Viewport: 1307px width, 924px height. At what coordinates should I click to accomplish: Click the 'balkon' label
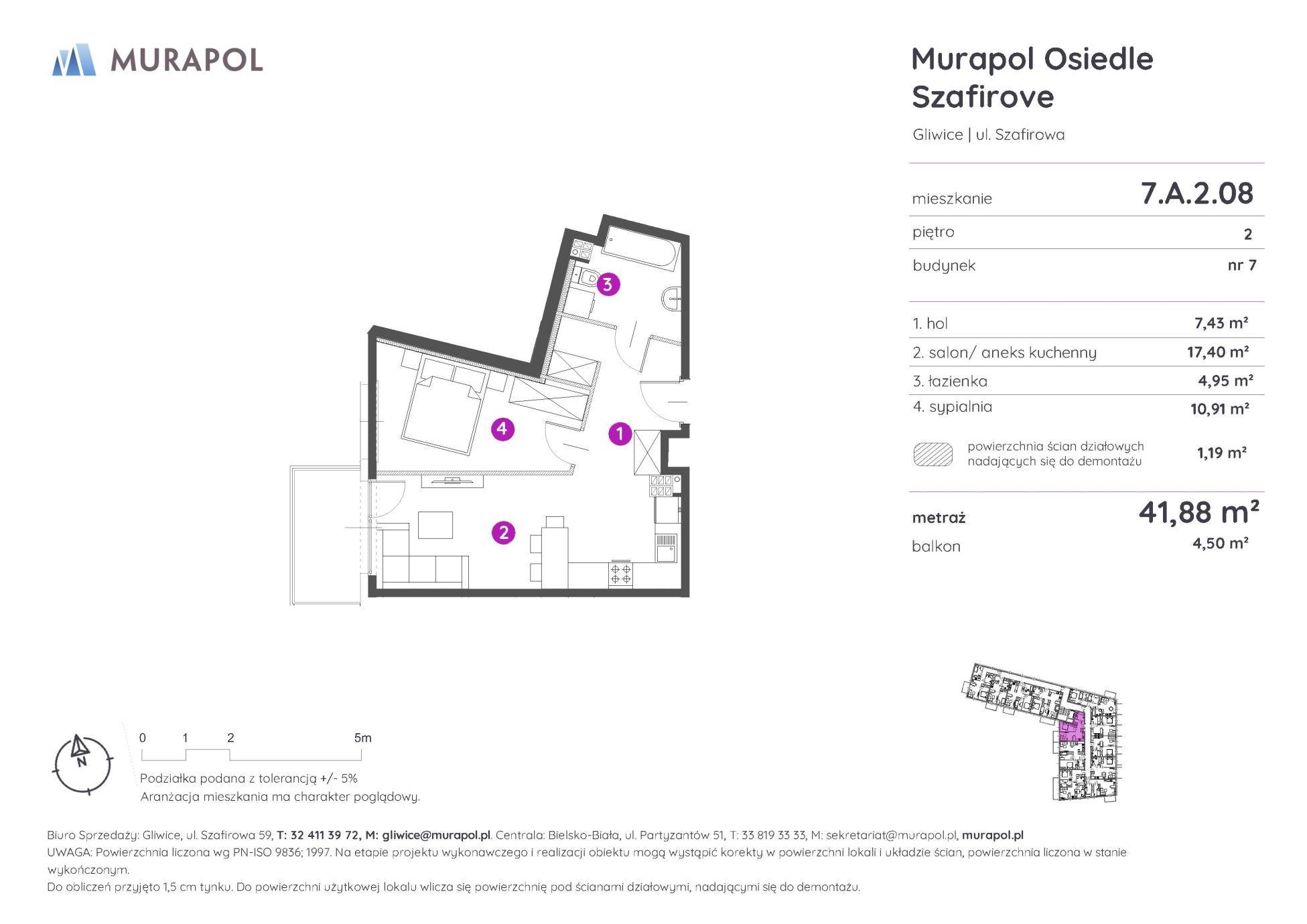point(936,546)
